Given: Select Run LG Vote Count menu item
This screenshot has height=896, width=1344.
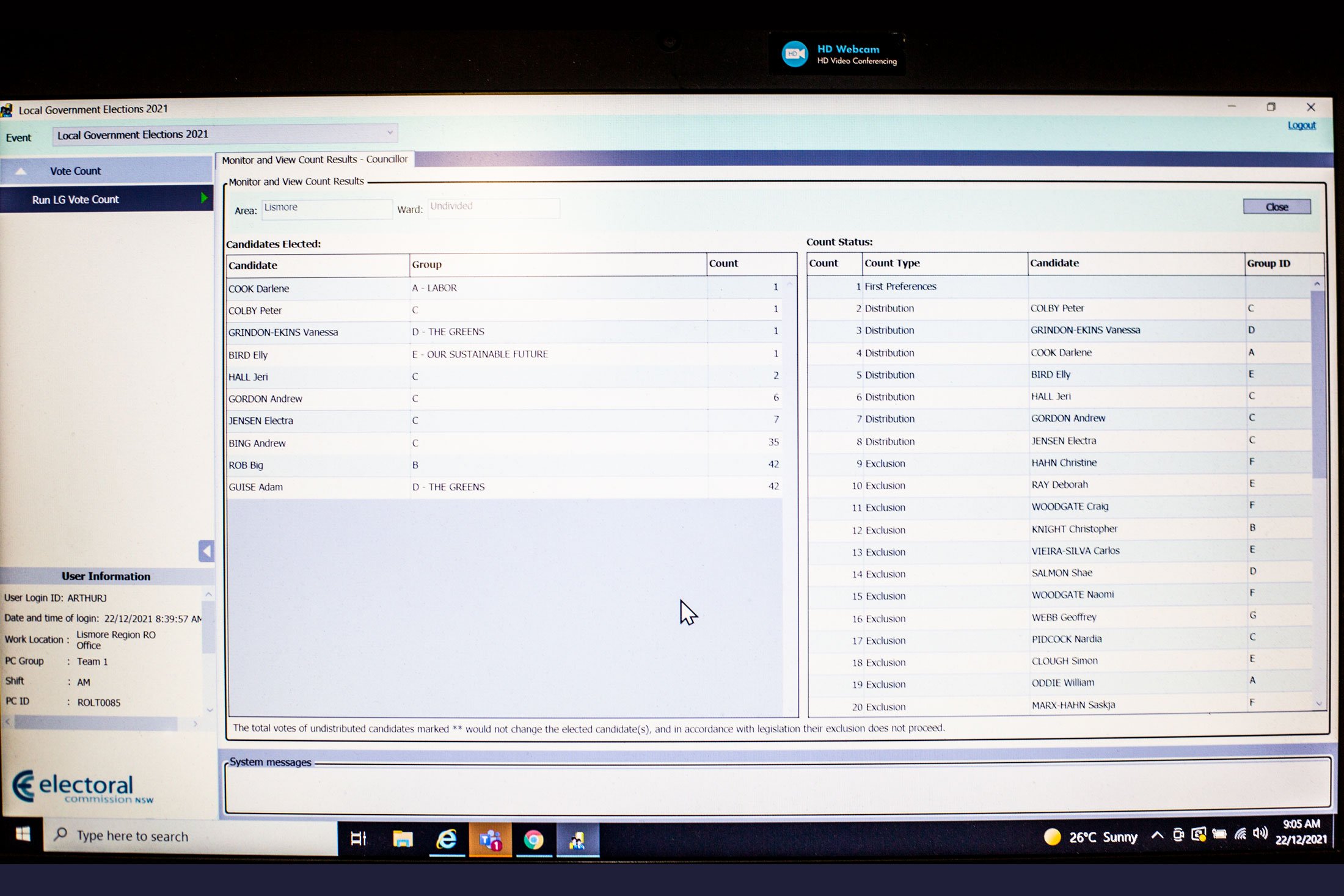Looking at the screenshot, I should click(x=106, y=199).
